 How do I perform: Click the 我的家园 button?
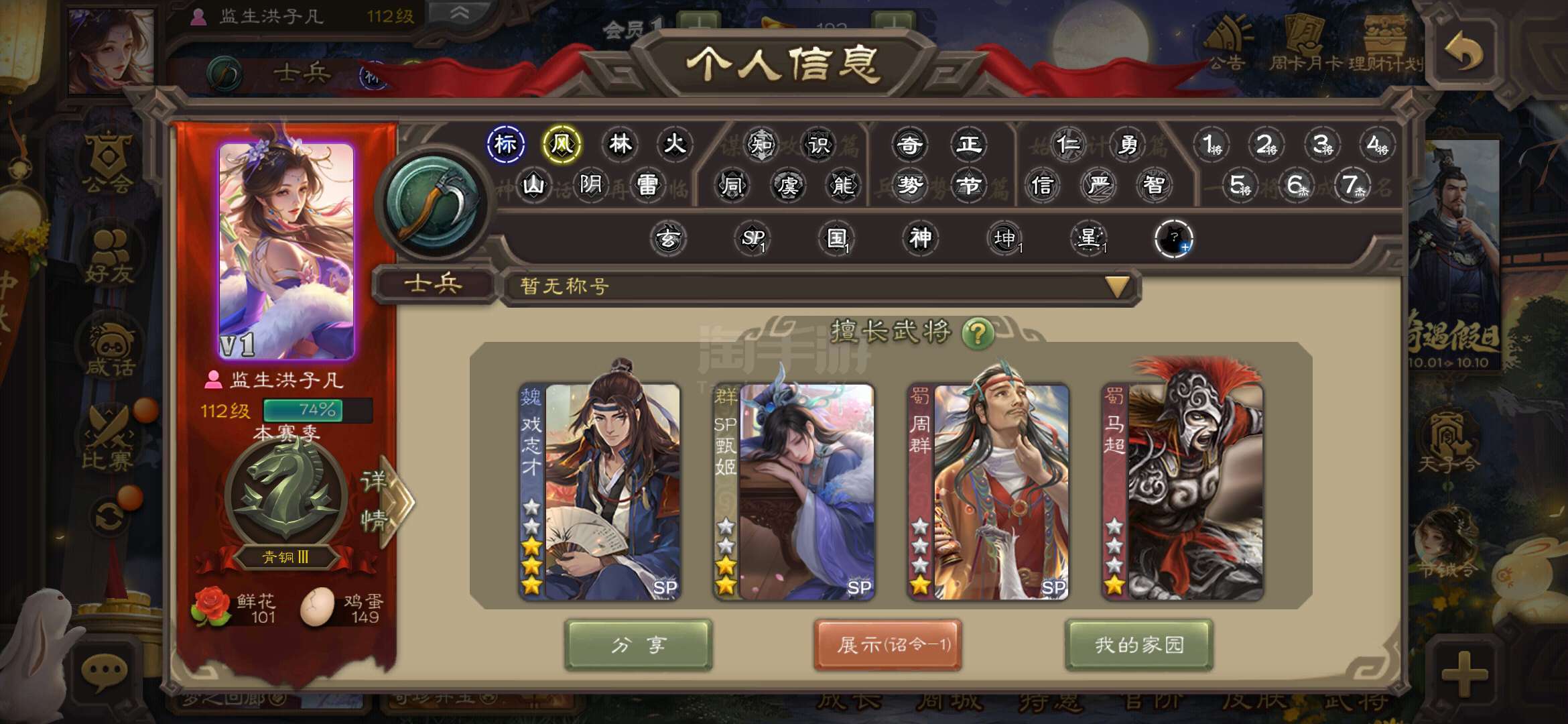(x=1139, y=645)
